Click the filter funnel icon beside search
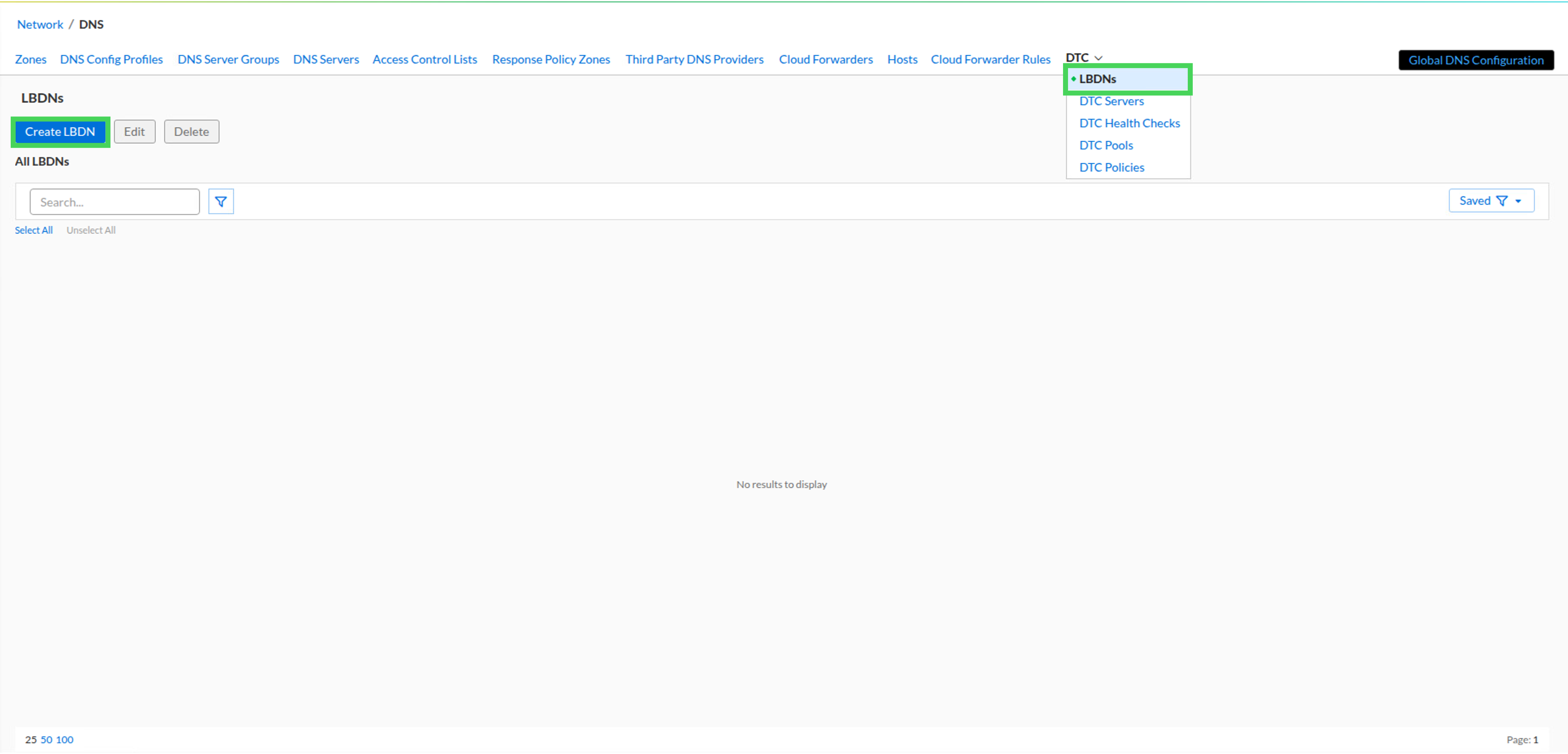 [x=221, y=202]
